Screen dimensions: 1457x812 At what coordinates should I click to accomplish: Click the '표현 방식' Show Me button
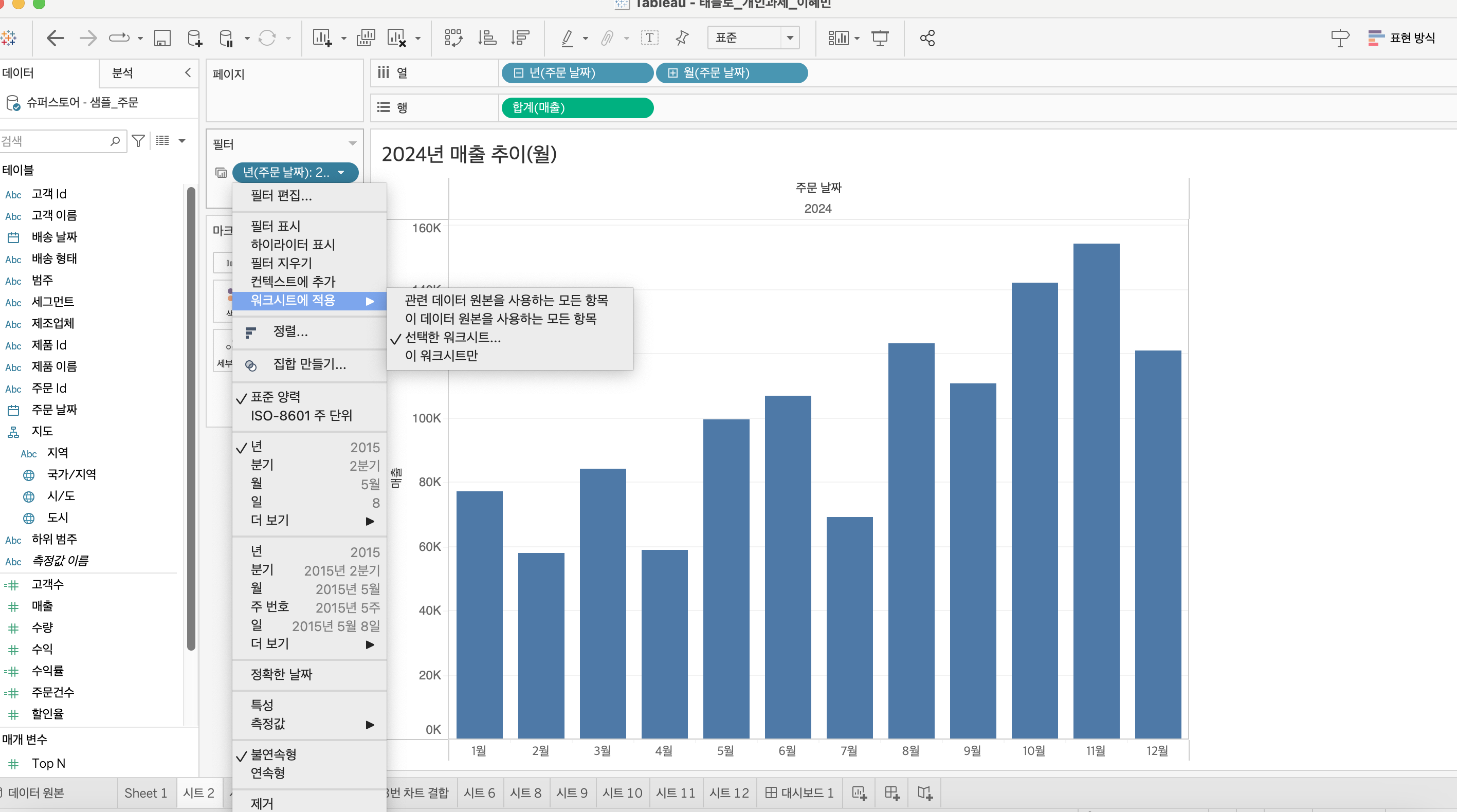coord(1402,39)
